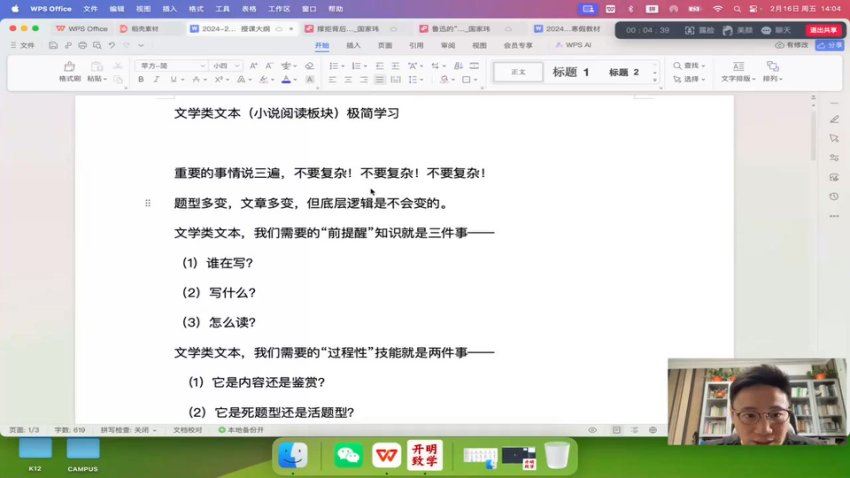Click the character shading A icon
The height and width of the screenshot is (478, 850).
tap(310, 80)
